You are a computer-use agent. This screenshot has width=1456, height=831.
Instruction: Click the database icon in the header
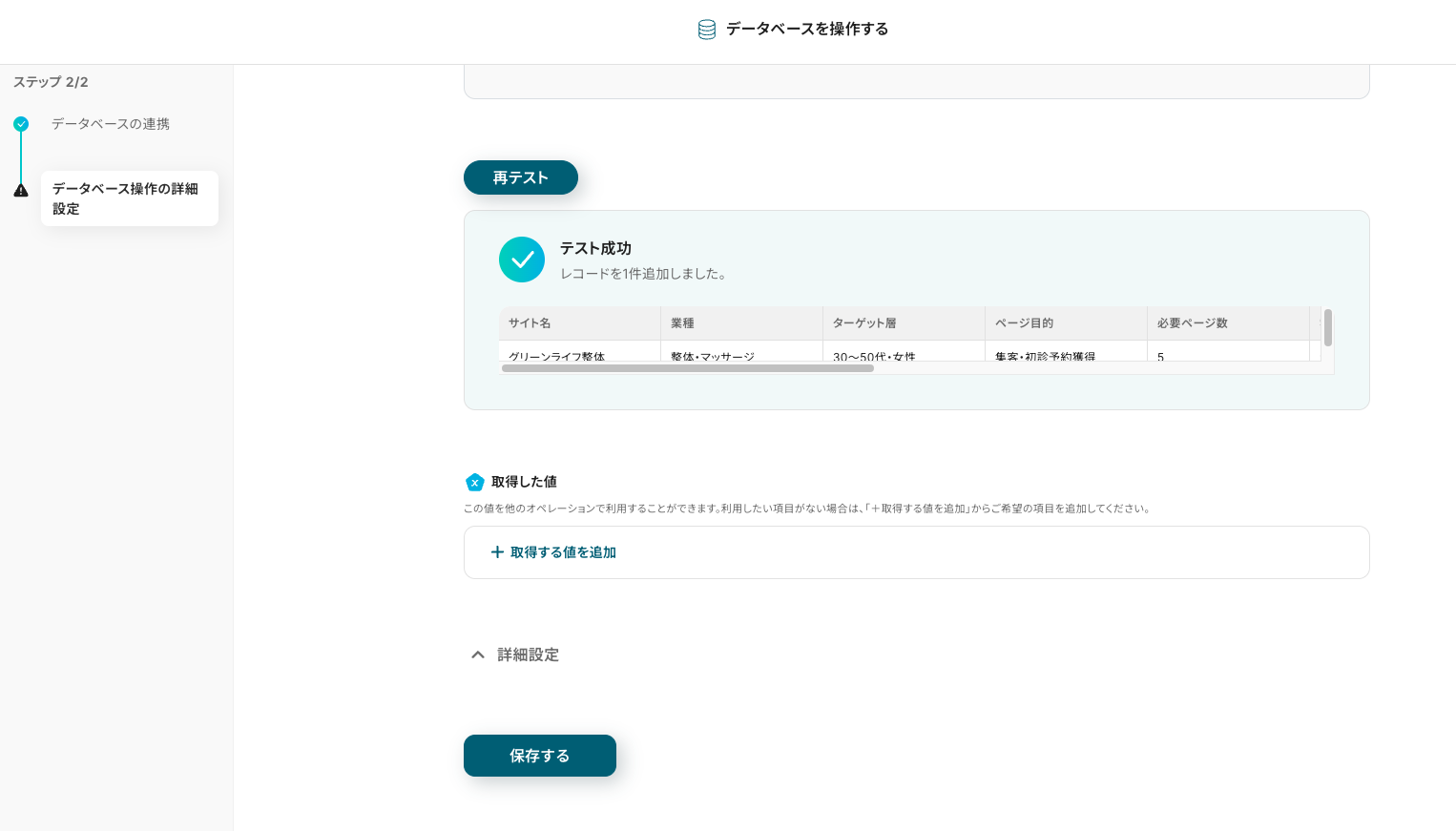[x=706, y=30]
